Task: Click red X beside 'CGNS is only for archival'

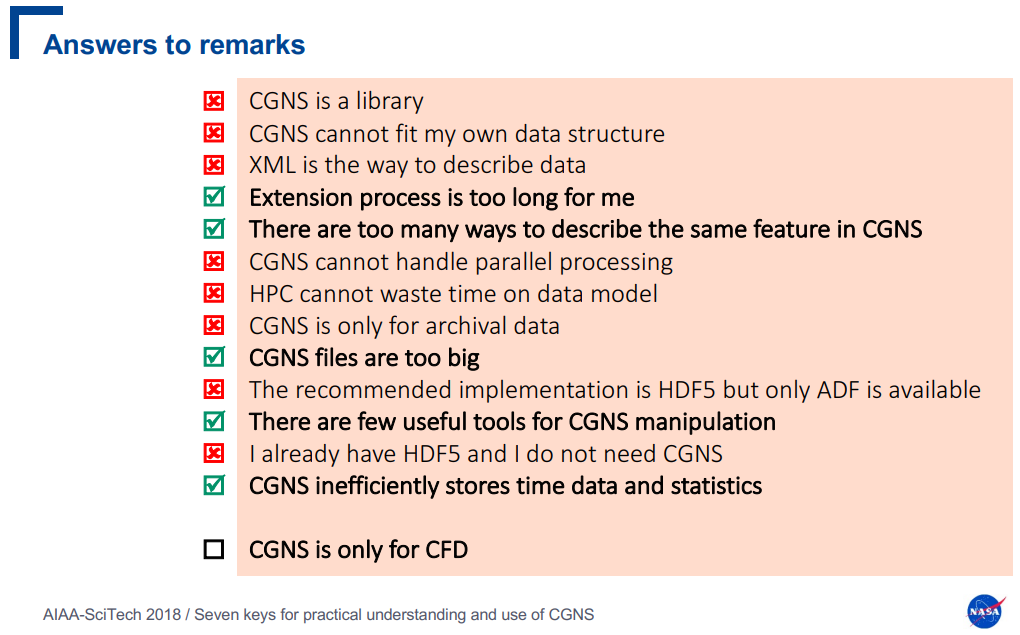Action: 213,325
